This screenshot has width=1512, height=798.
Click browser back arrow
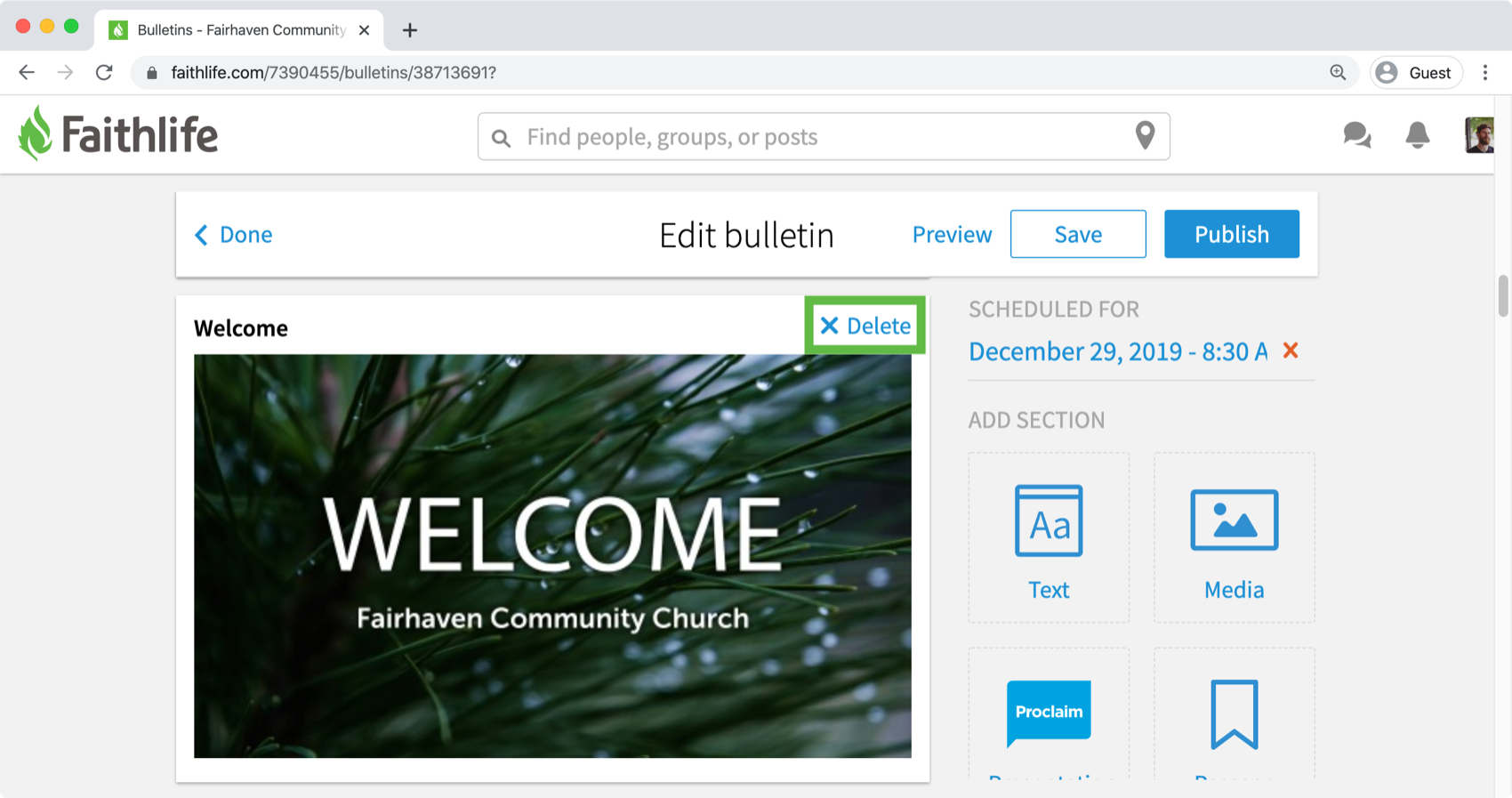click(x=27, y=72)
